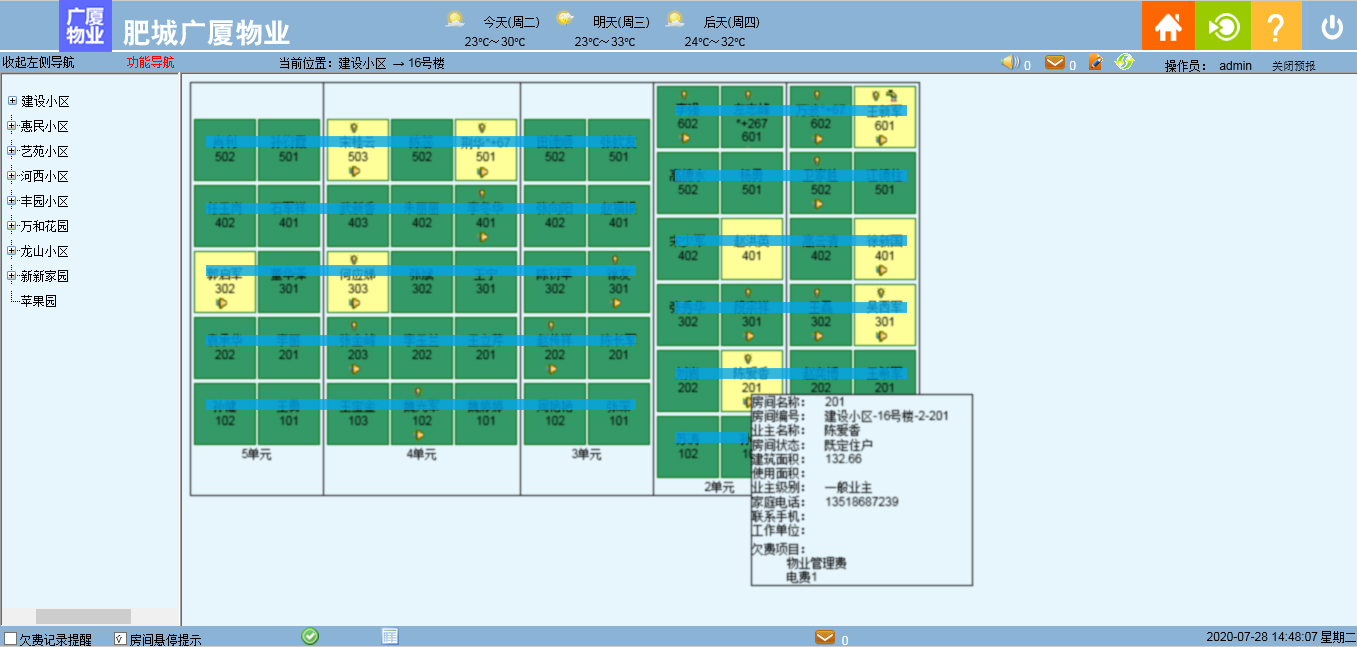Expand the 艺苑小区 tree node
The width and height of the screenshot is (1357, 647).
coord(12,151)
